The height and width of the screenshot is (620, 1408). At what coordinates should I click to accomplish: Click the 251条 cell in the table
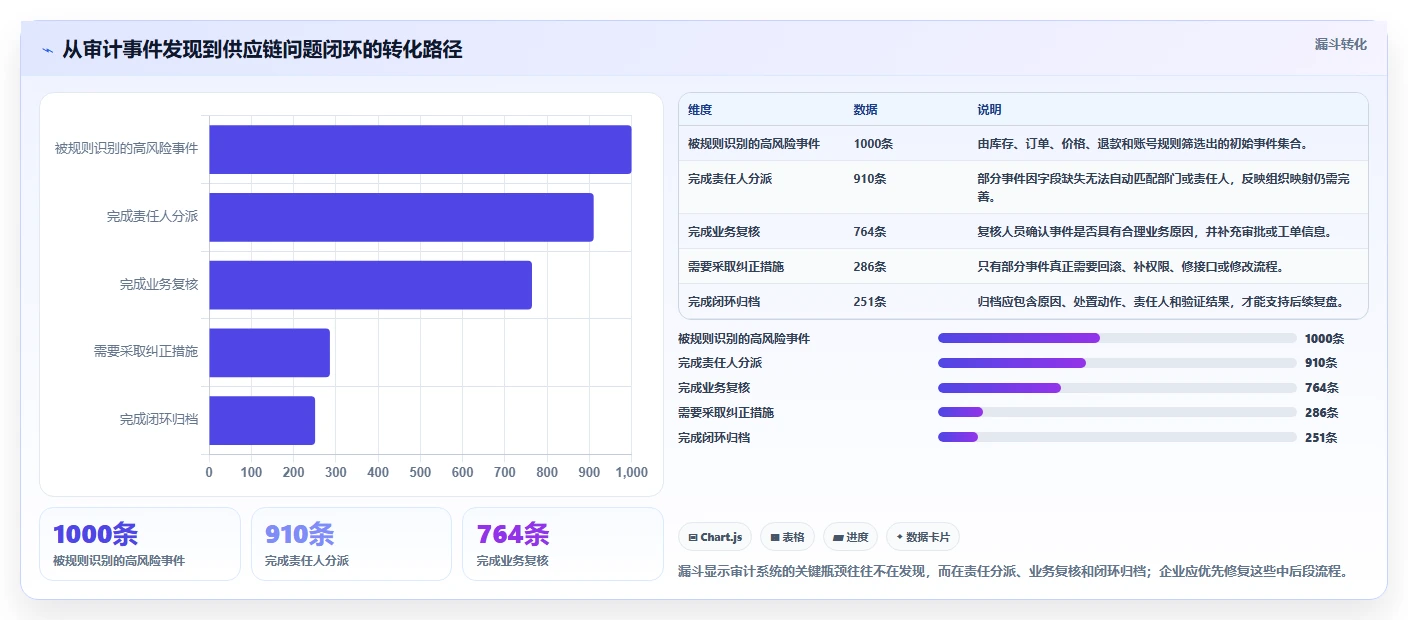point(870,302)
